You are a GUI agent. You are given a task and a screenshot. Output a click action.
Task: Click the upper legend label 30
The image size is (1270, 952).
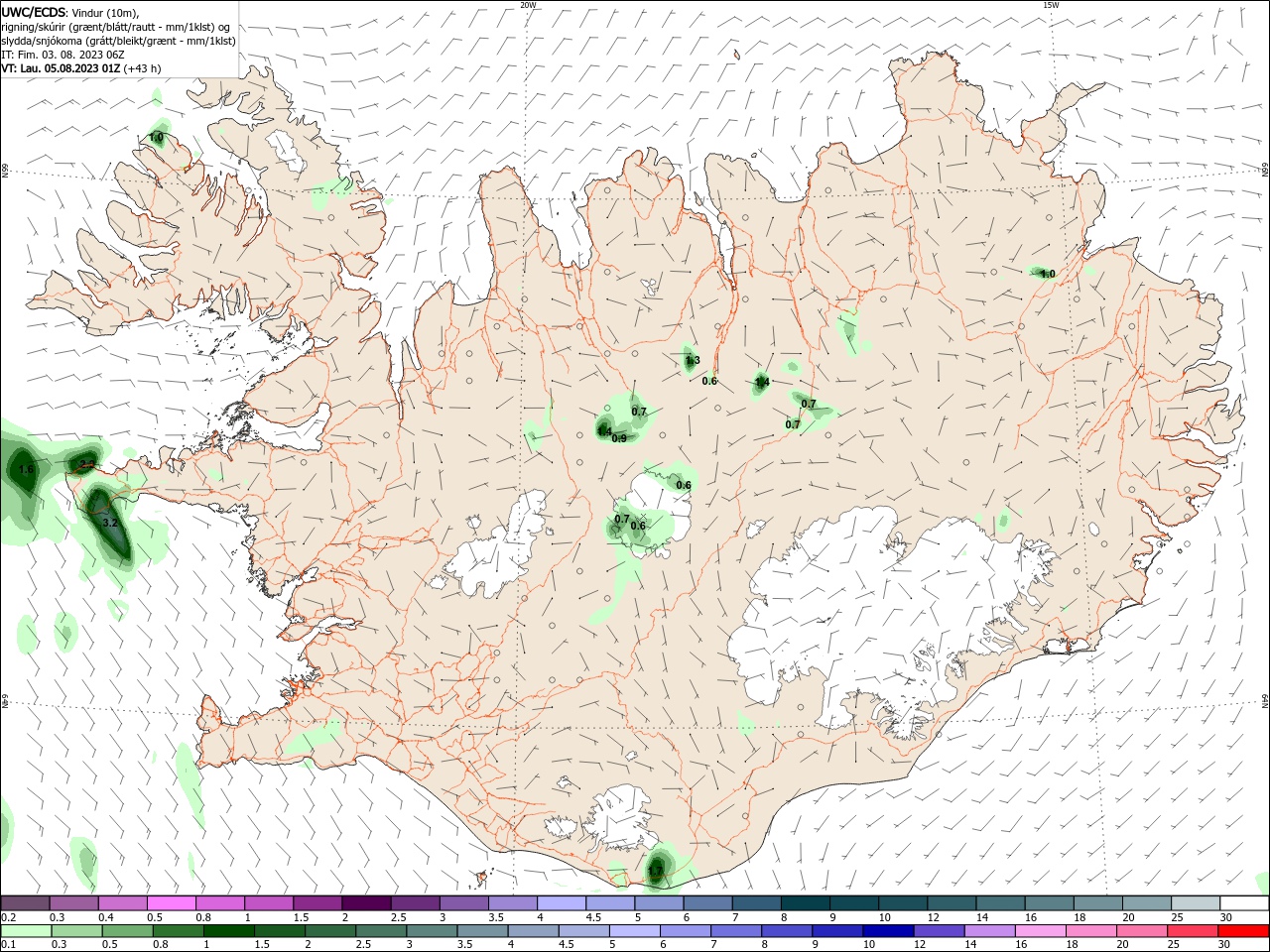[1226, 917]
